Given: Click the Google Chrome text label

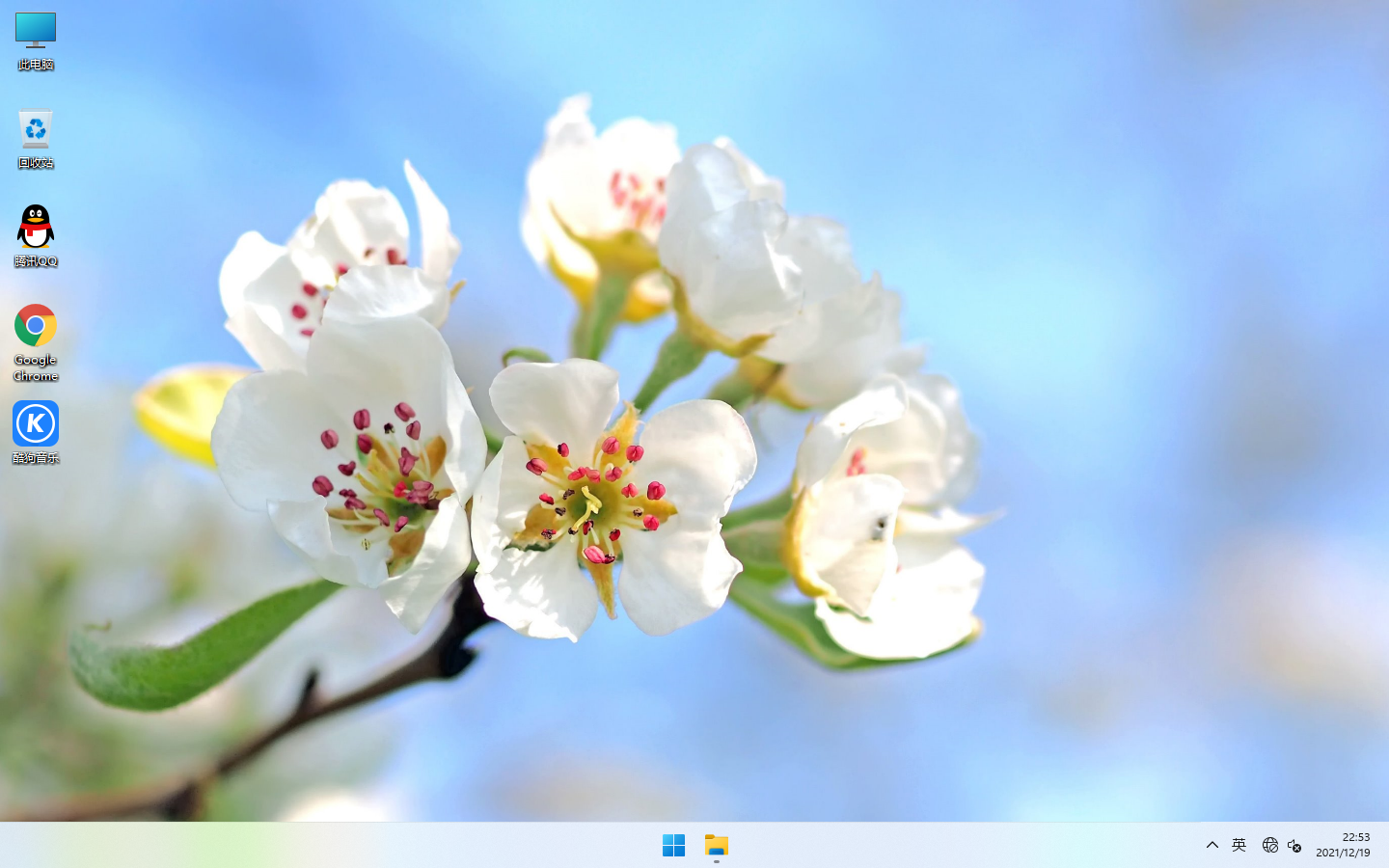Looking at the screenshot, I should 36,367.
